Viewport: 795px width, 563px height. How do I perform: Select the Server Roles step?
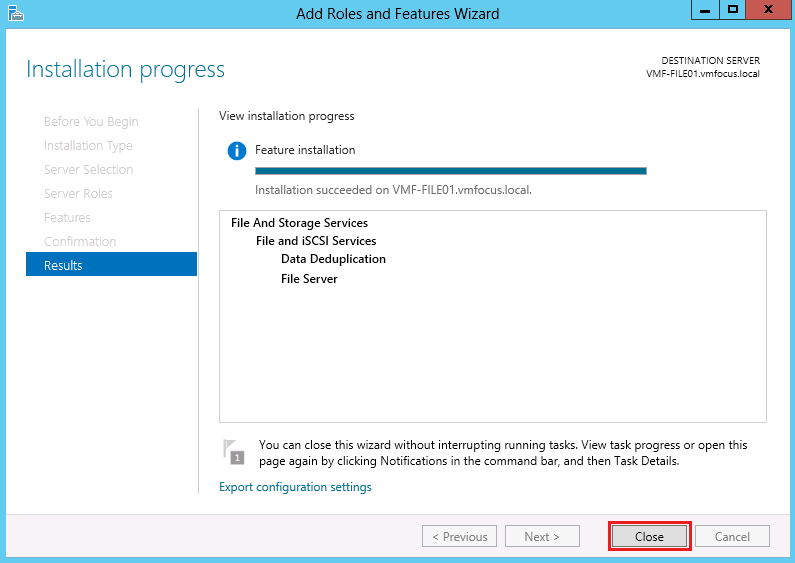78,193
